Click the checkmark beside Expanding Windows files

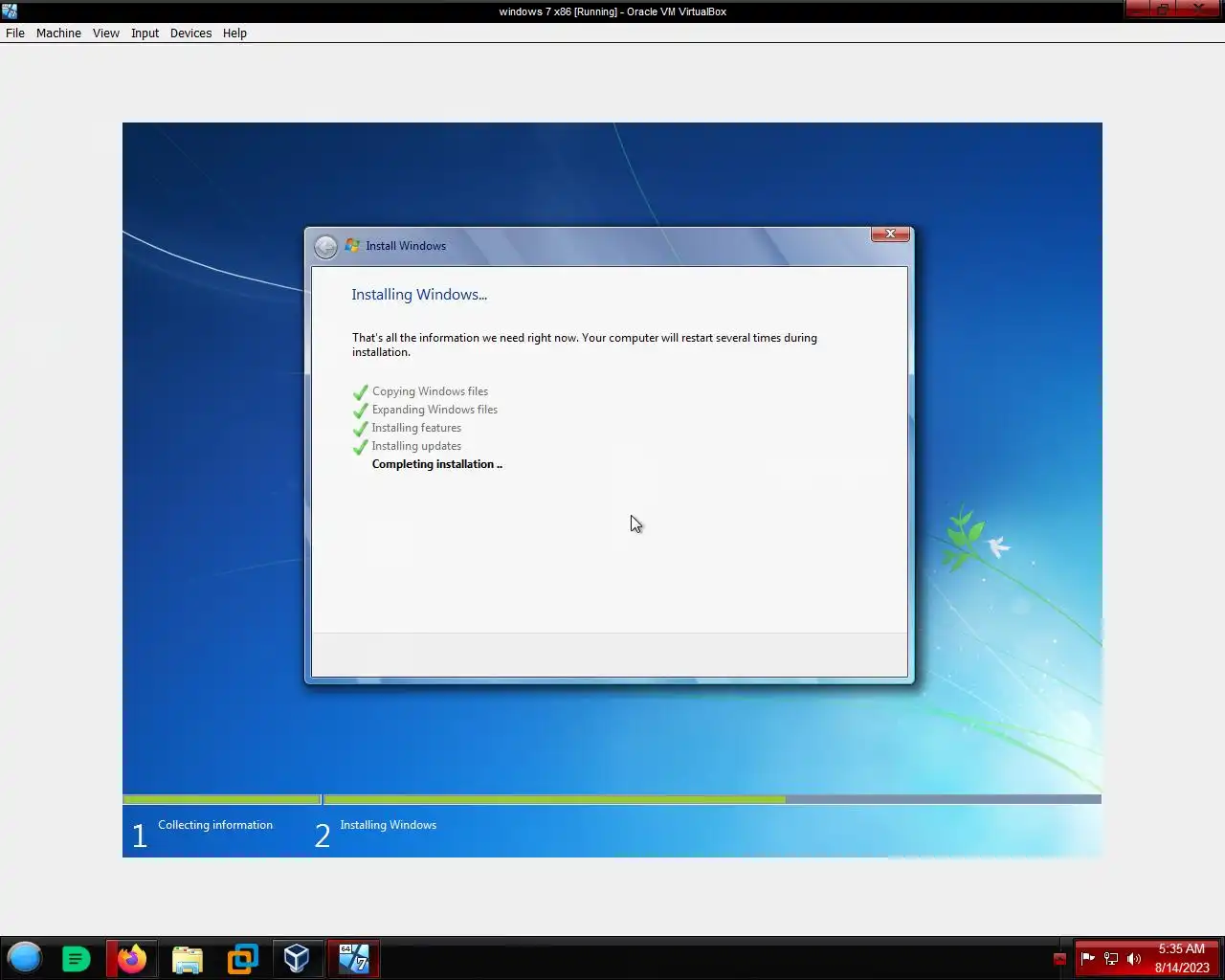coord(360,411)
